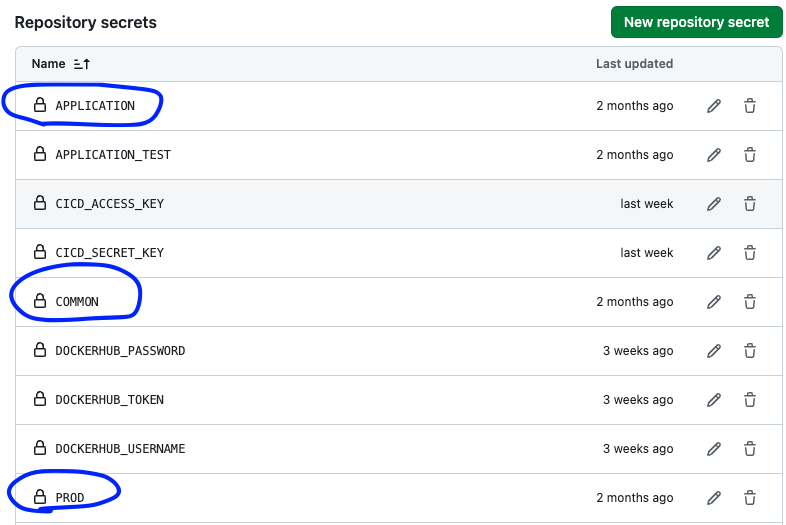Click the sort ascending icon beside Name
Screen dimensions: 786x525
point(82,64)
